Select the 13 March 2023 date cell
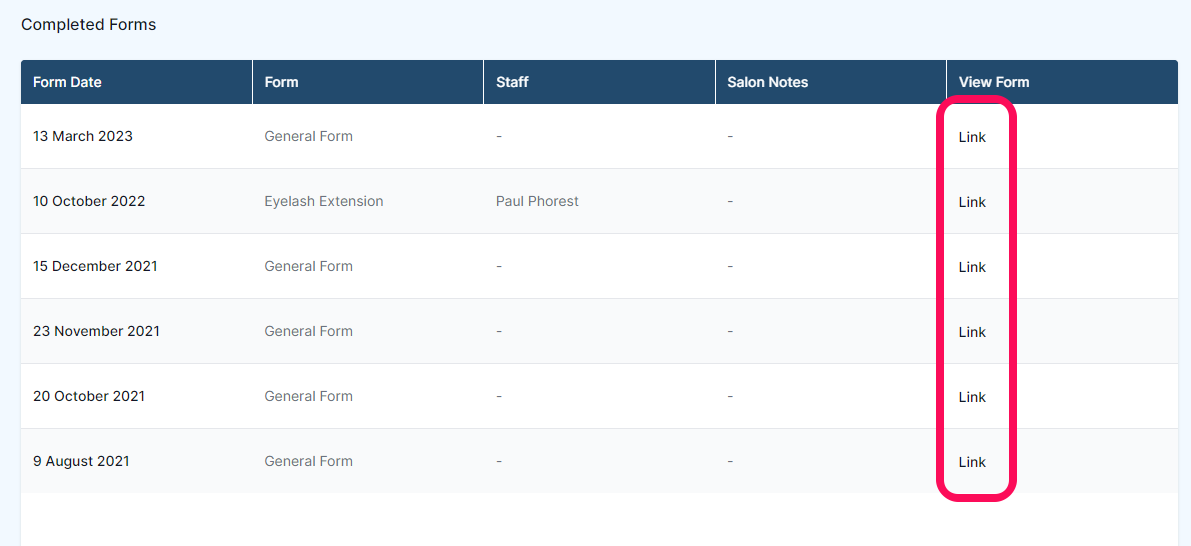The image size is (1191, 546). click(x=83, y=137)
